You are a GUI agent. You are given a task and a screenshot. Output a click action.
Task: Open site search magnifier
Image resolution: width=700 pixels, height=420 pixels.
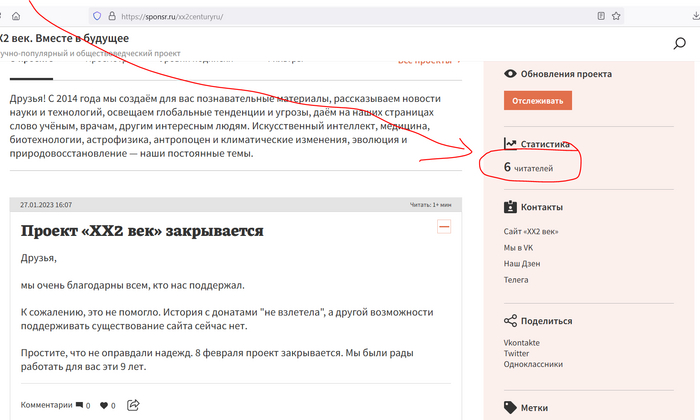coord(679,43)
